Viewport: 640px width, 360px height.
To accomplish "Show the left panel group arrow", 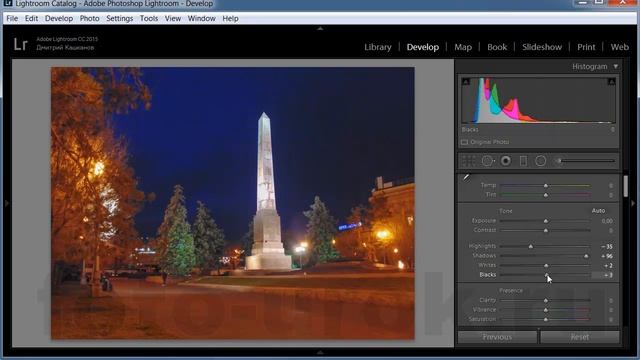I will point(6,203).
